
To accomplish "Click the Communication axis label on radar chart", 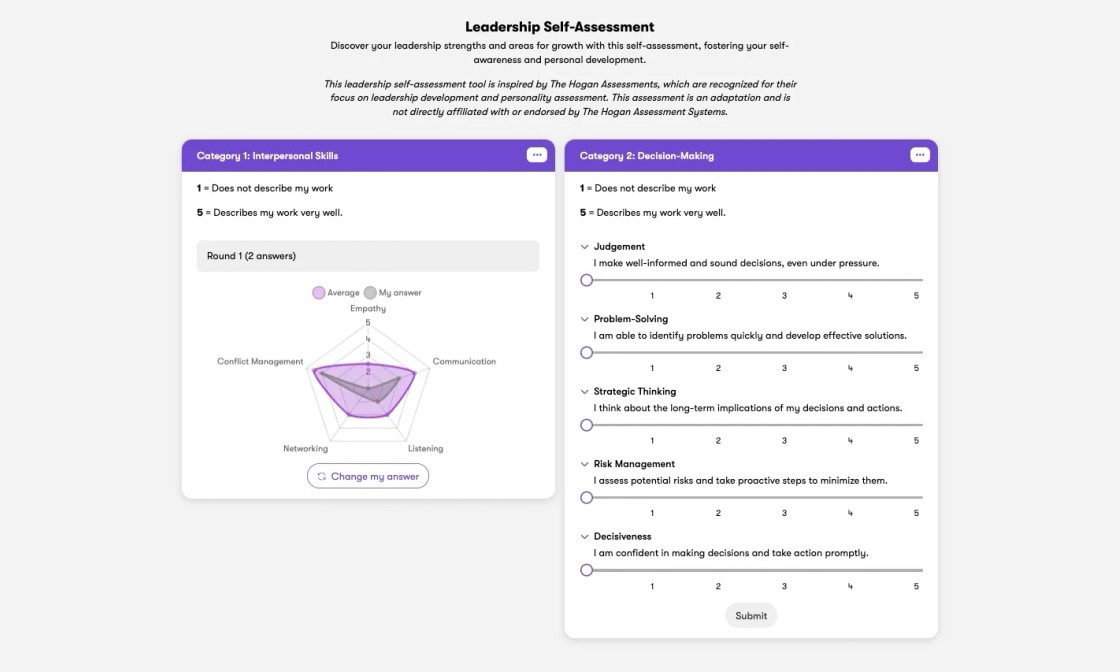I will click(x=464, y=361).
